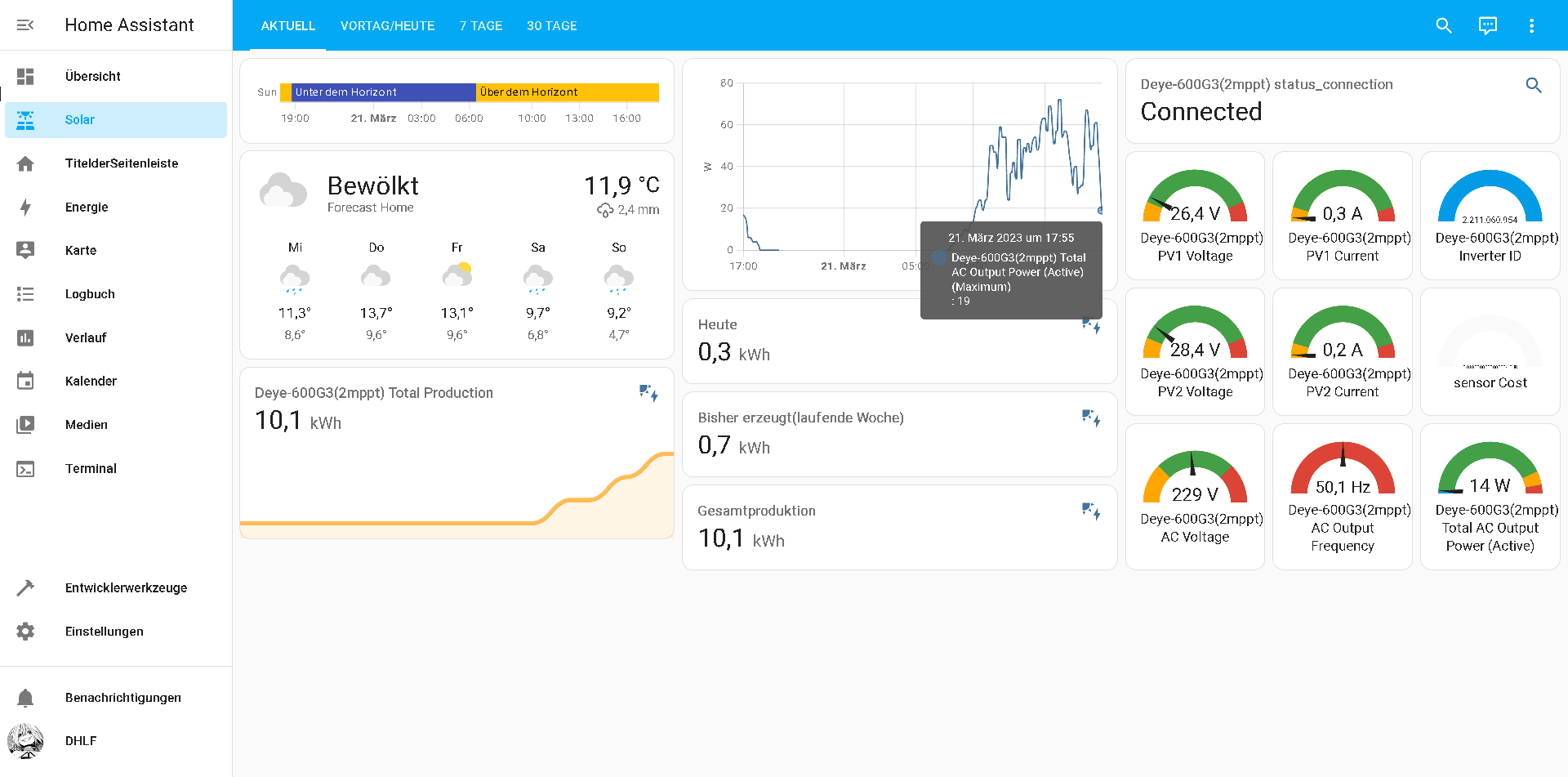Click the home icon for TitelderSeitenleiste
The width and height of the screenshot is (1568, 777).
[x=25, y=163]
